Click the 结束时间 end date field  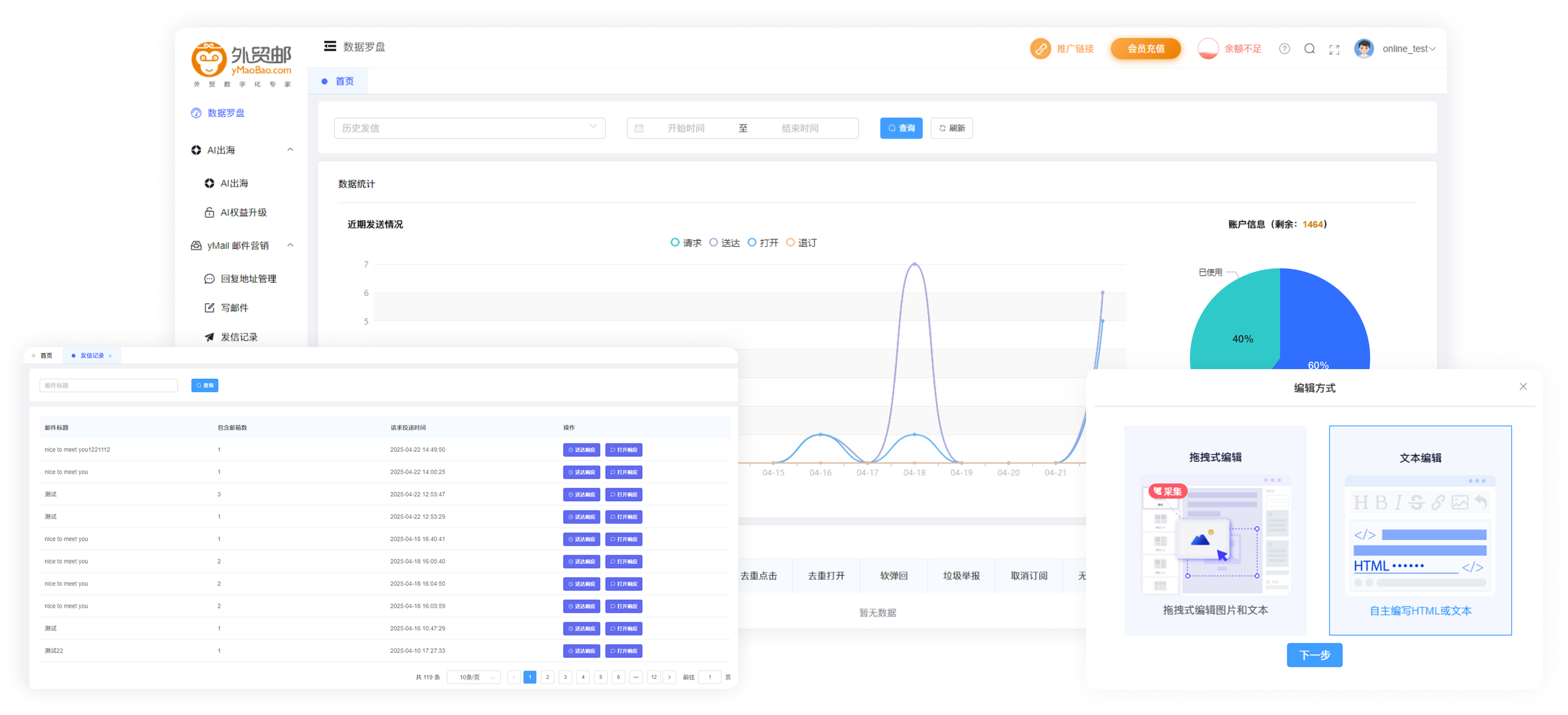pos(799,129)
